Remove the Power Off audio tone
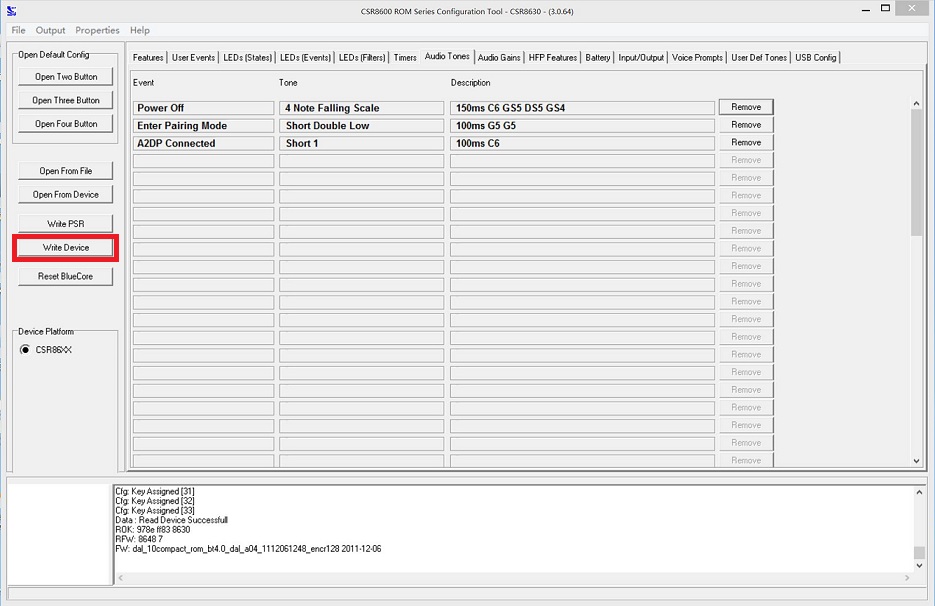Image resolution: width=935 pixels, height=606 pixels. point(745,106)
